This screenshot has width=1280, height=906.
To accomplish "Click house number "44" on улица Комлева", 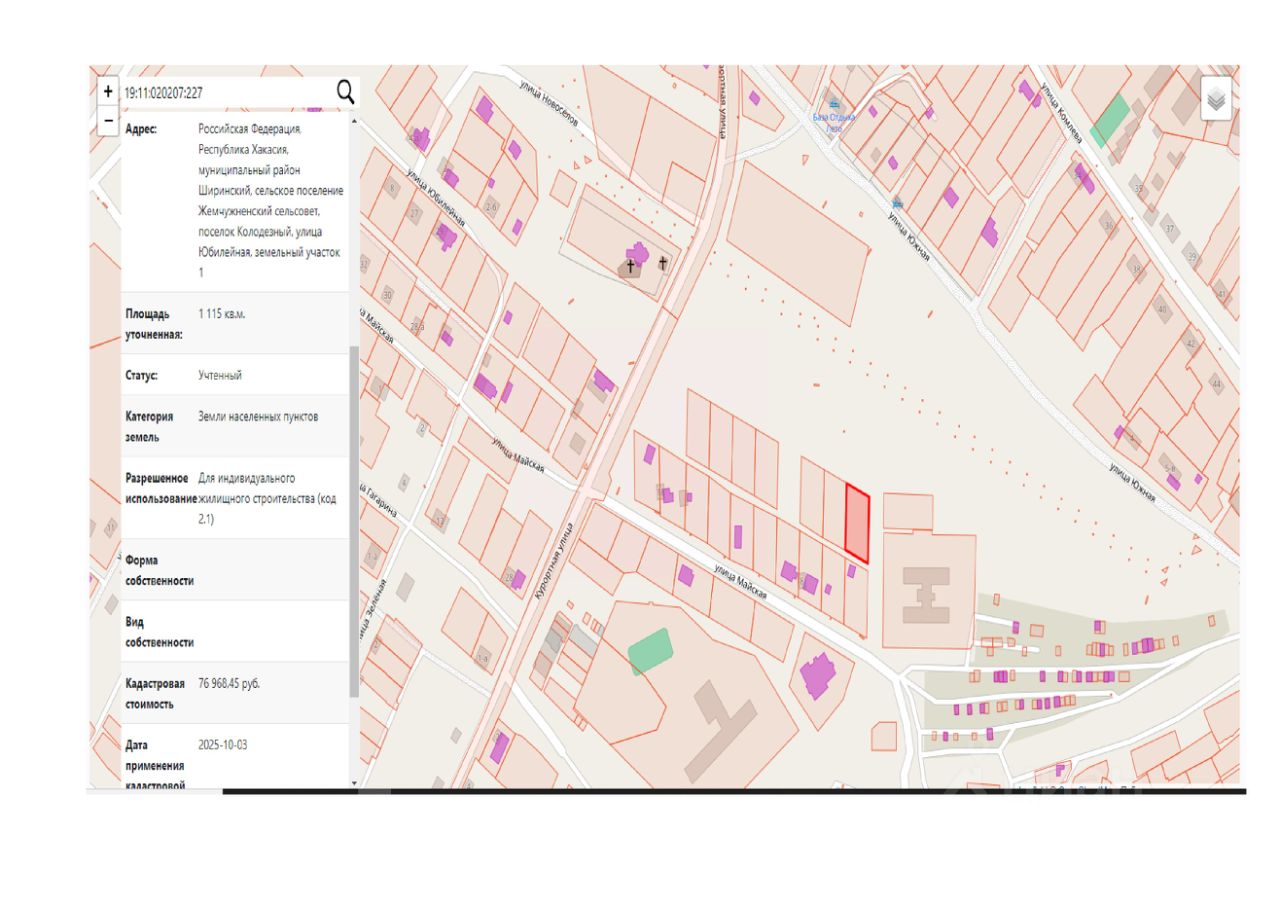I will click(x=1216, y=384).
